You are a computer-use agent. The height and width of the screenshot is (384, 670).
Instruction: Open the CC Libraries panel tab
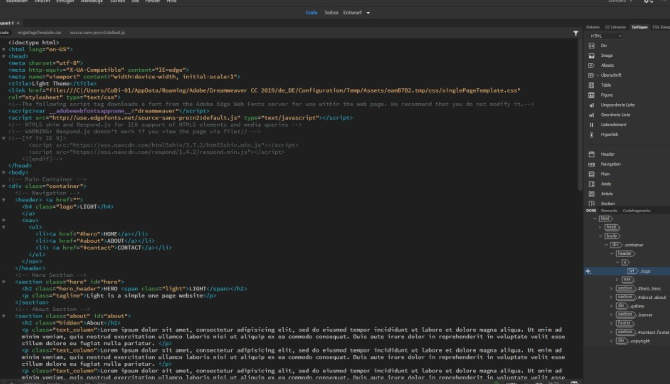click(x=615, y=27)
